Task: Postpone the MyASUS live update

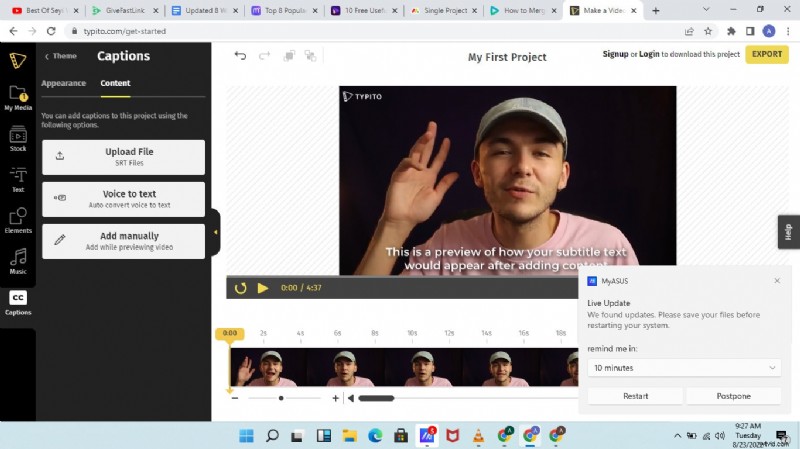Action: click(733, 396)
